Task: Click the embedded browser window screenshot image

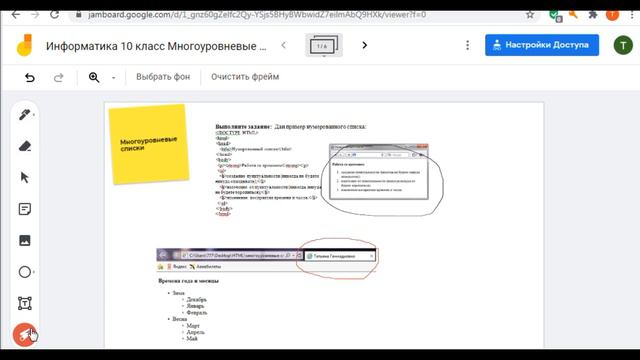Action: click(x=379, y=171)
